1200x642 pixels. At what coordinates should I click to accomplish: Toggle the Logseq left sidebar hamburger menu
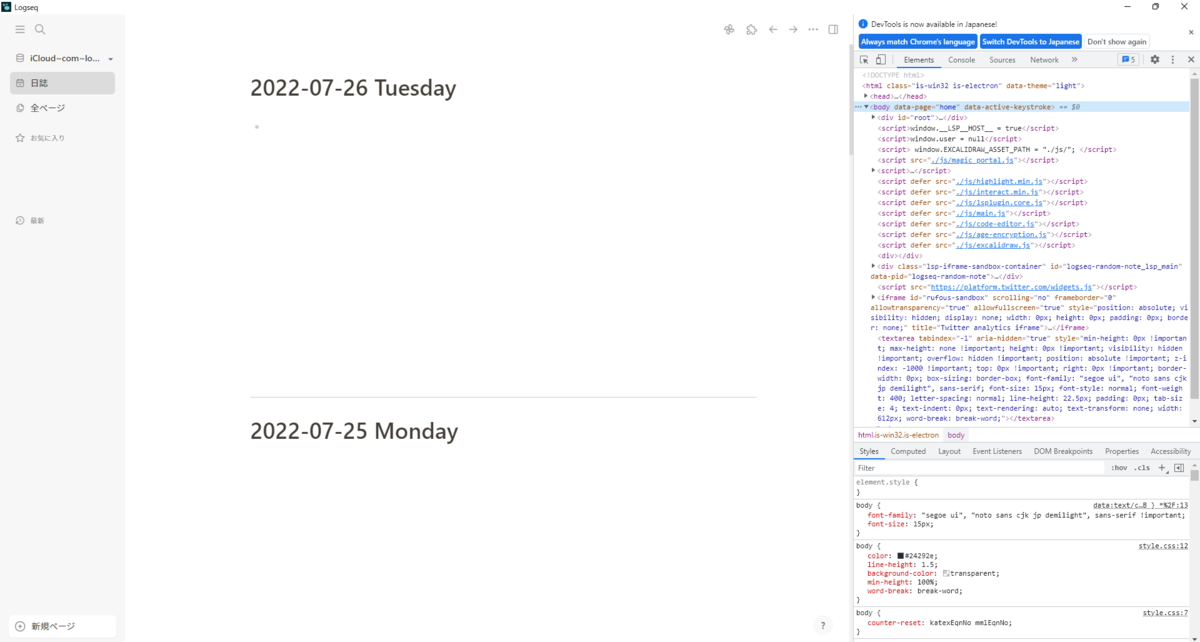tap(20, 30)
